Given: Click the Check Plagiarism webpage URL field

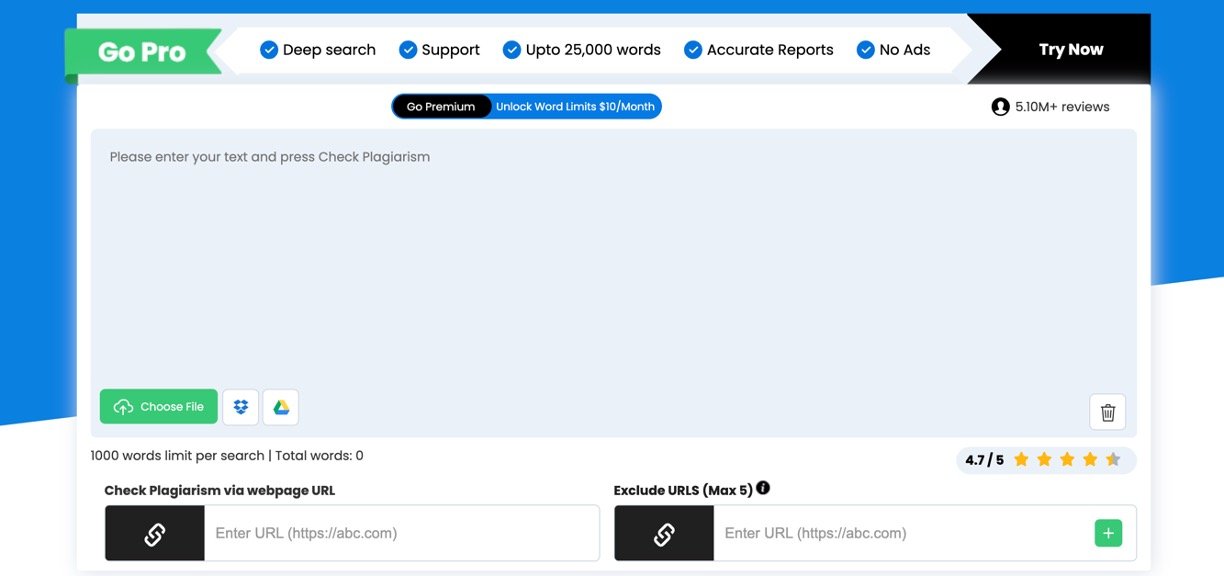Looking at the screenshot, I should pyautogui.click(x=402, y=533).
